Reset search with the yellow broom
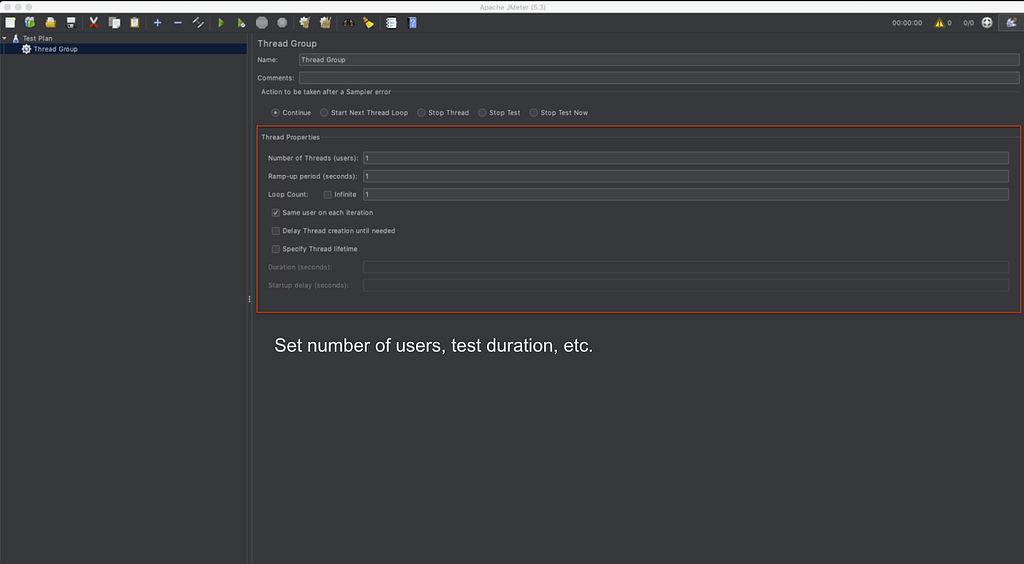Viewport: 1024px width, 564px height. (368, 23)
